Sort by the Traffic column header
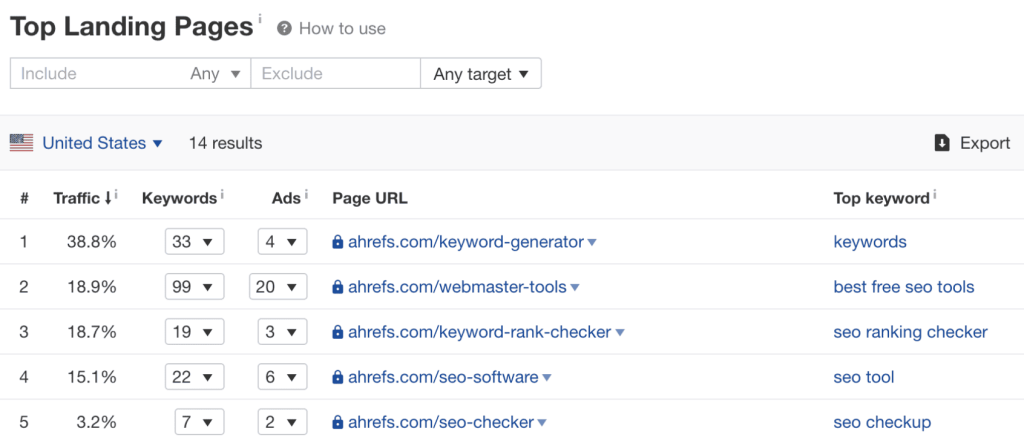This screenshot has width=1024, height=440. [x=82, y=198]
